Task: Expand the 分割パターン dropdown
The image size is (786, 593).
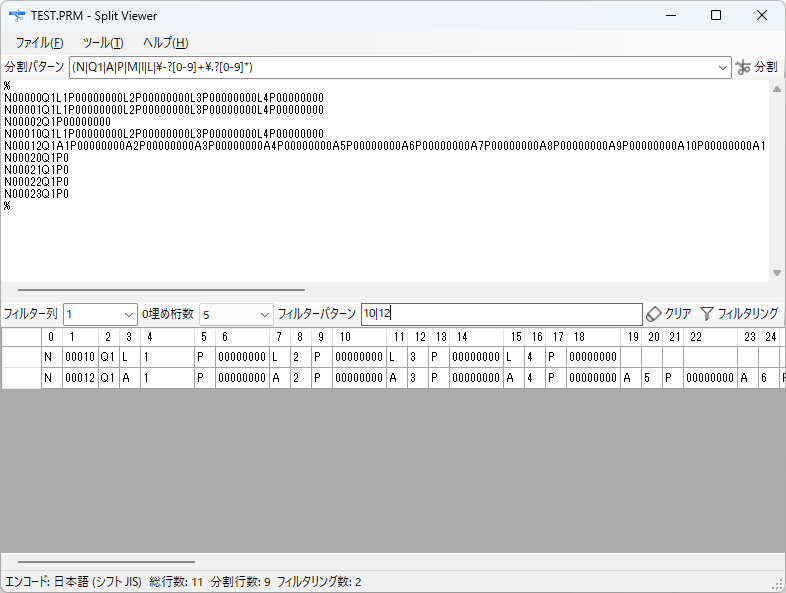Action: (724, 67)
